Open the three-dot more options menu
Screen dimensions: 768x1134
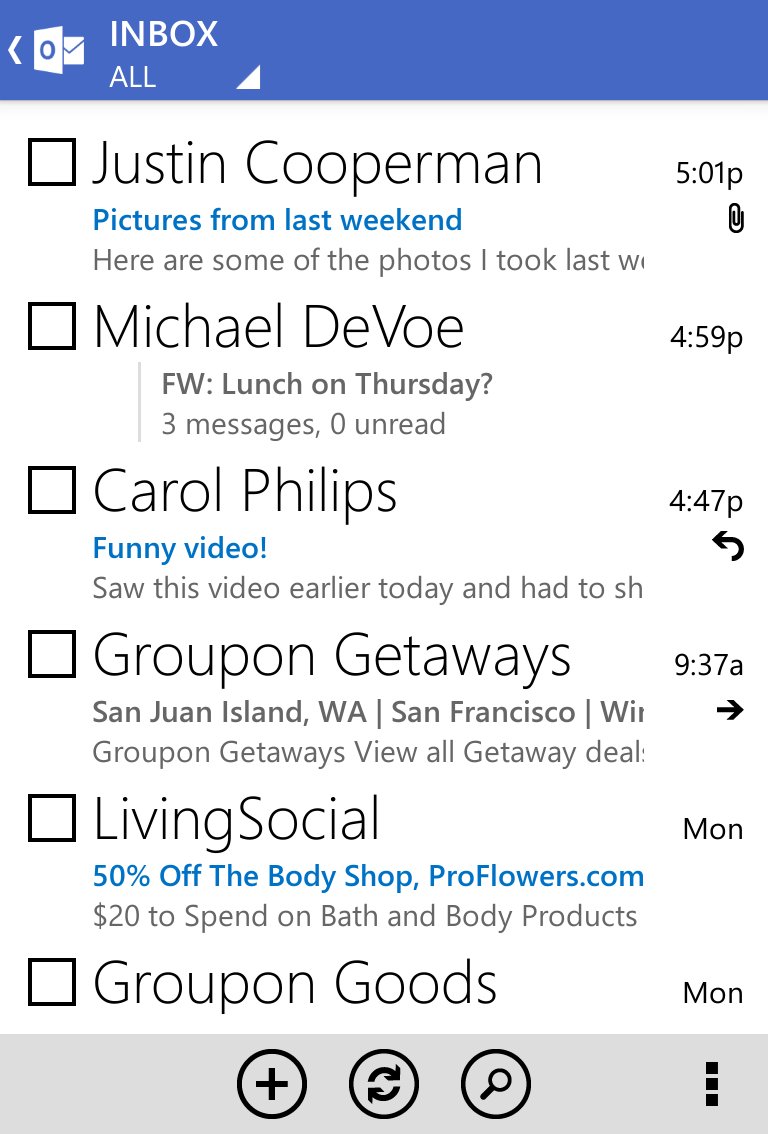point(711,1084)
